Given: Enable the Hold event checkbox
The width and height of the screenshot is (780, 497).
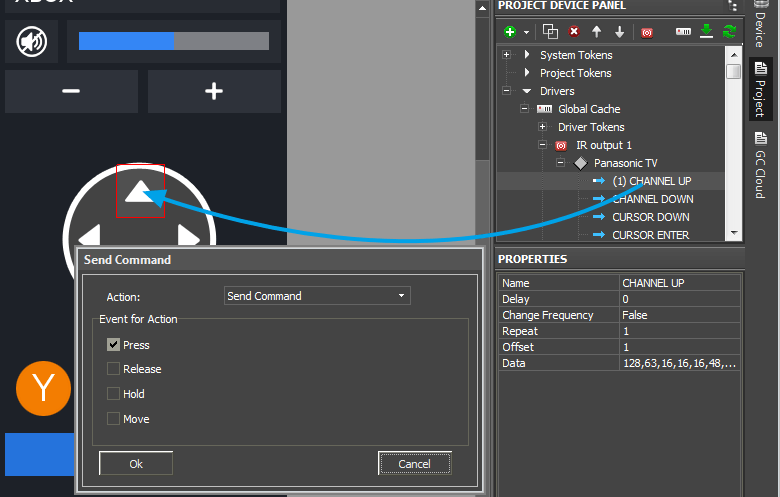Looking at the screenshot, I should tap(114, 394).
